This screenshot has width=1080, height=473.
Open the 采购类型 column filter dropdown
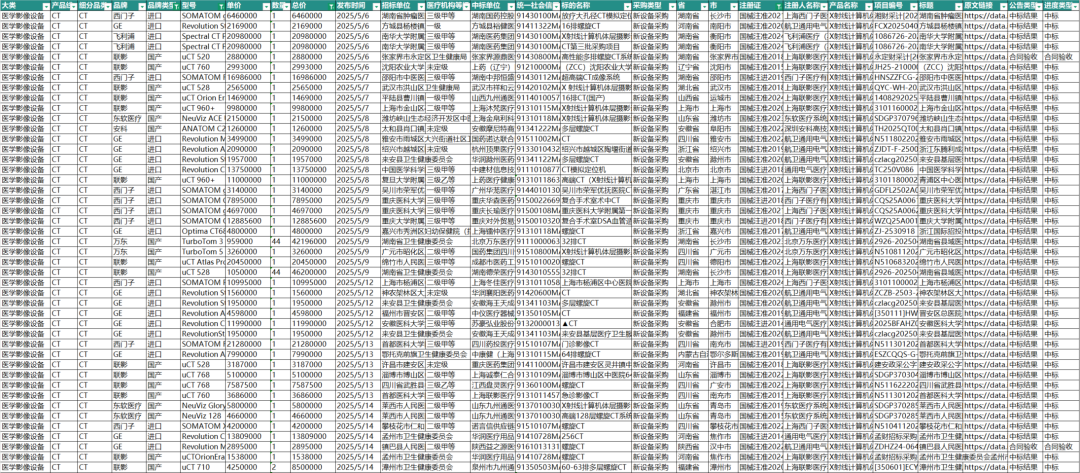click(671, 5)
